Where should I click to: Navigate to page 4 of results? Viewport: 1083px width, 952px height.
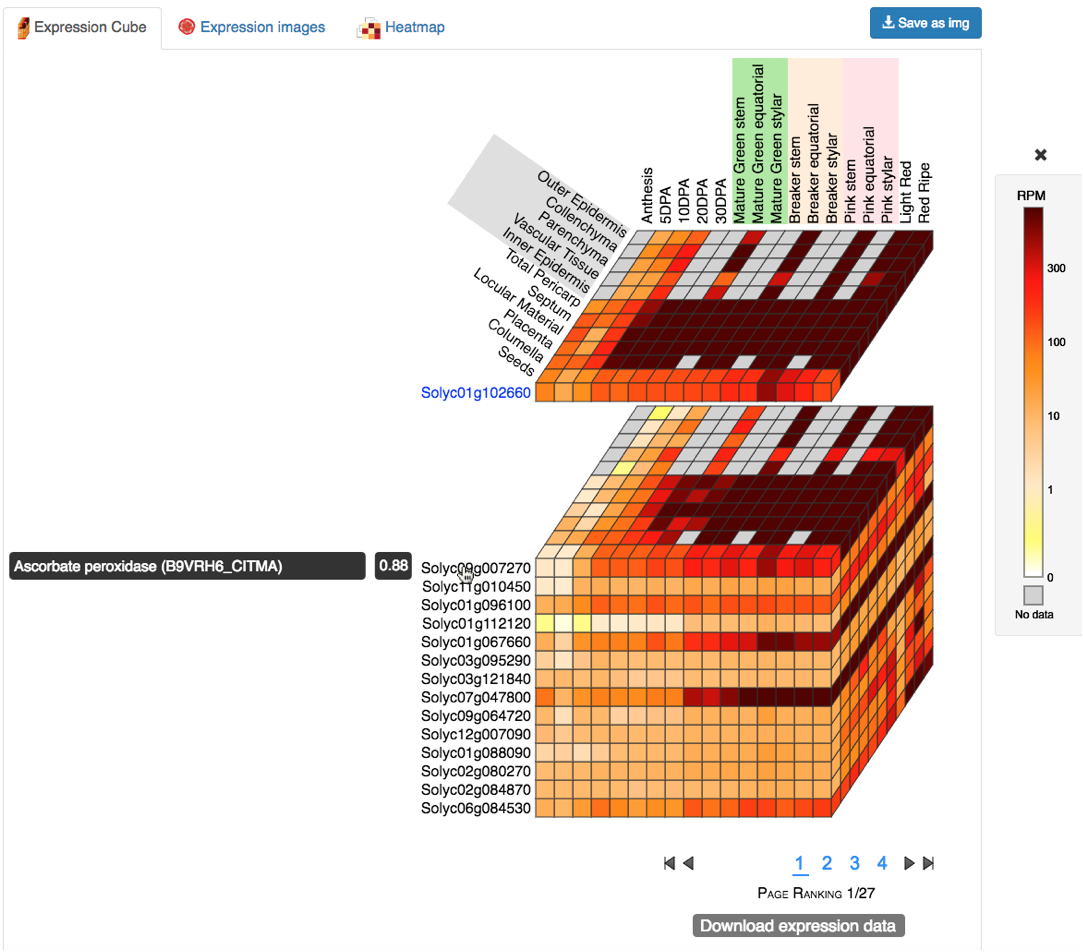coord(882,863)
